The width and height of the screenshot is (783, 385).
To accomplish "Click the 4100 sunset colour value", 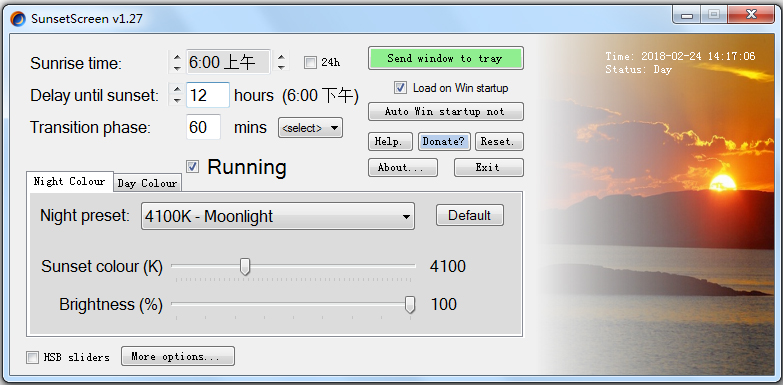I will [x=447, y=266].
